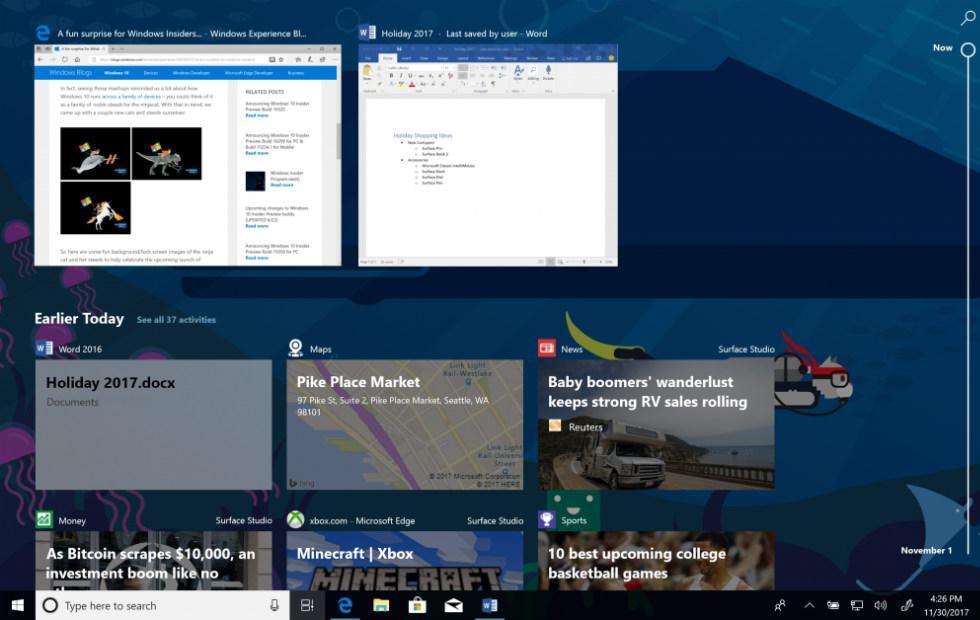Click the Money app icon on the Bitcoin card
This screenshot has width=980, height=620.
(42, 520)
